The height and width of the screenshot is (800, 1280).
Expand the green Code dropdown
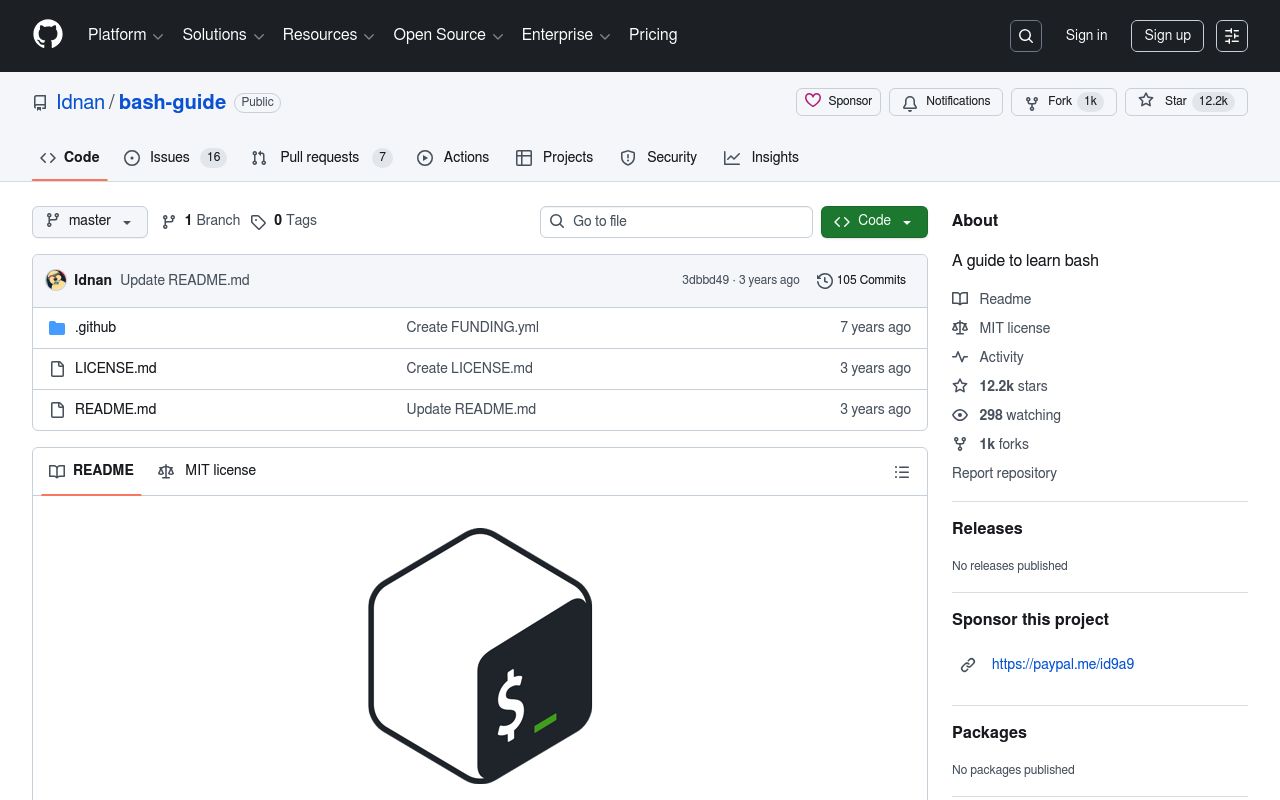(874, 221)
